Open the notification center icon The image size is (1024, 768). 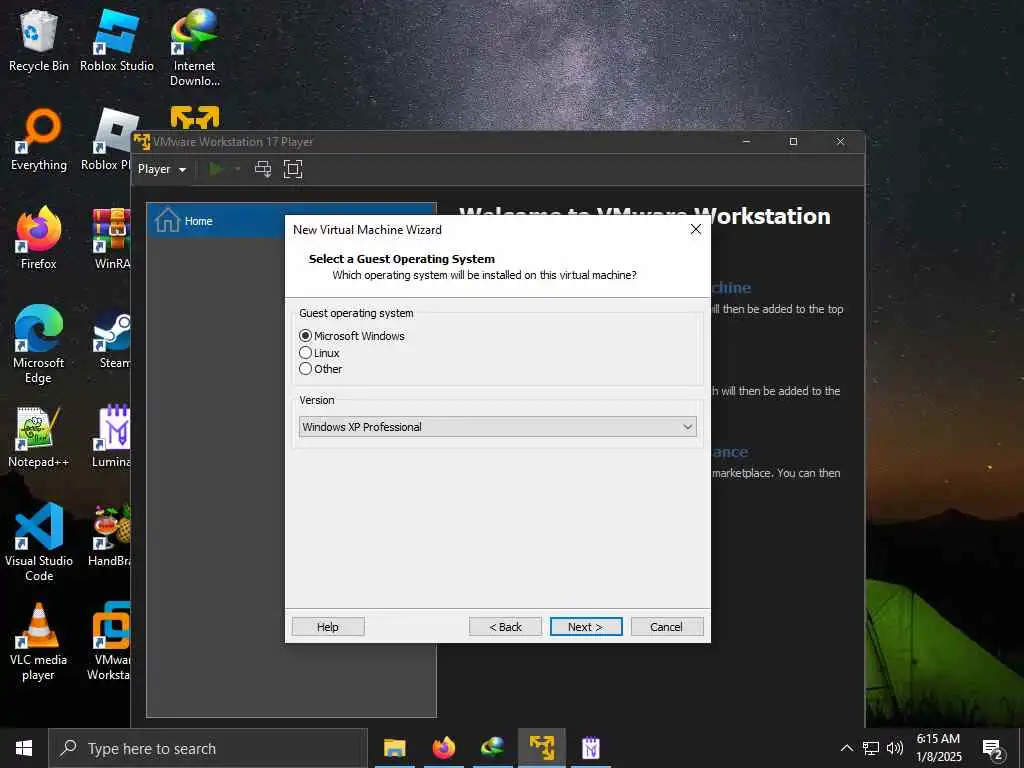coord(993,749)
